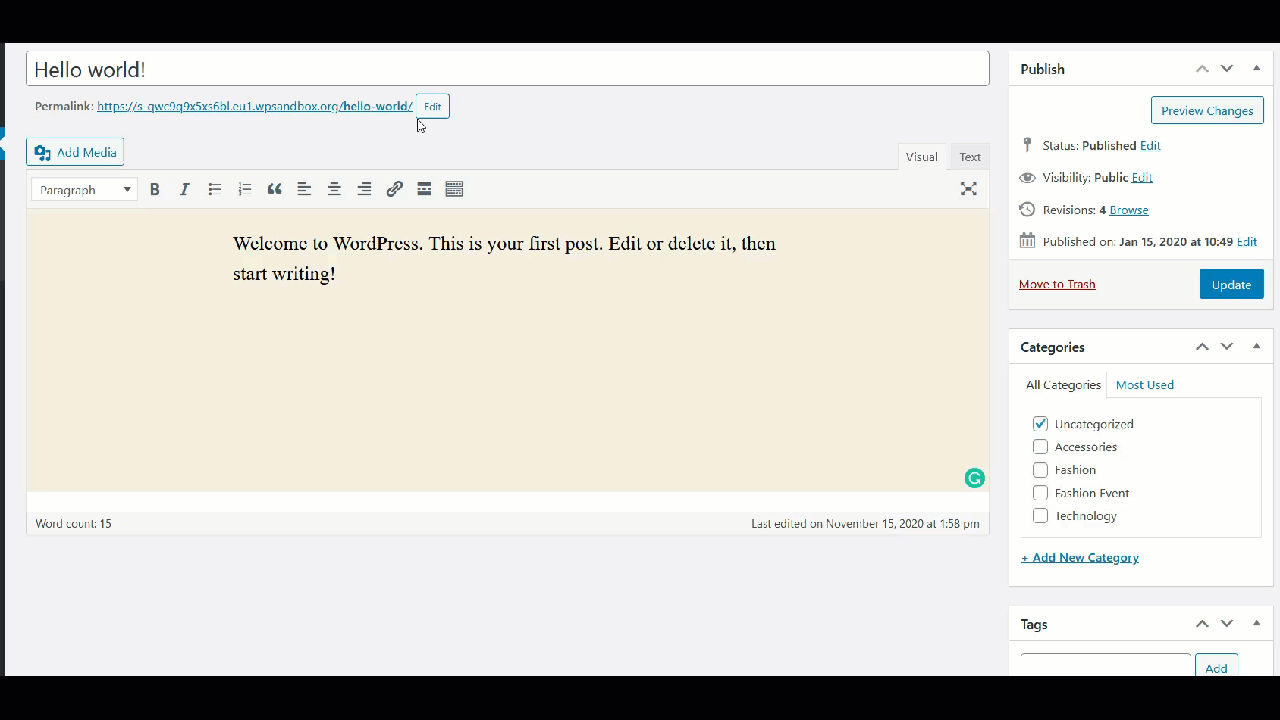The height and width of the screenshot is (720, 1280).
Task: Check the Fashion category
Action: [1040, 470]
